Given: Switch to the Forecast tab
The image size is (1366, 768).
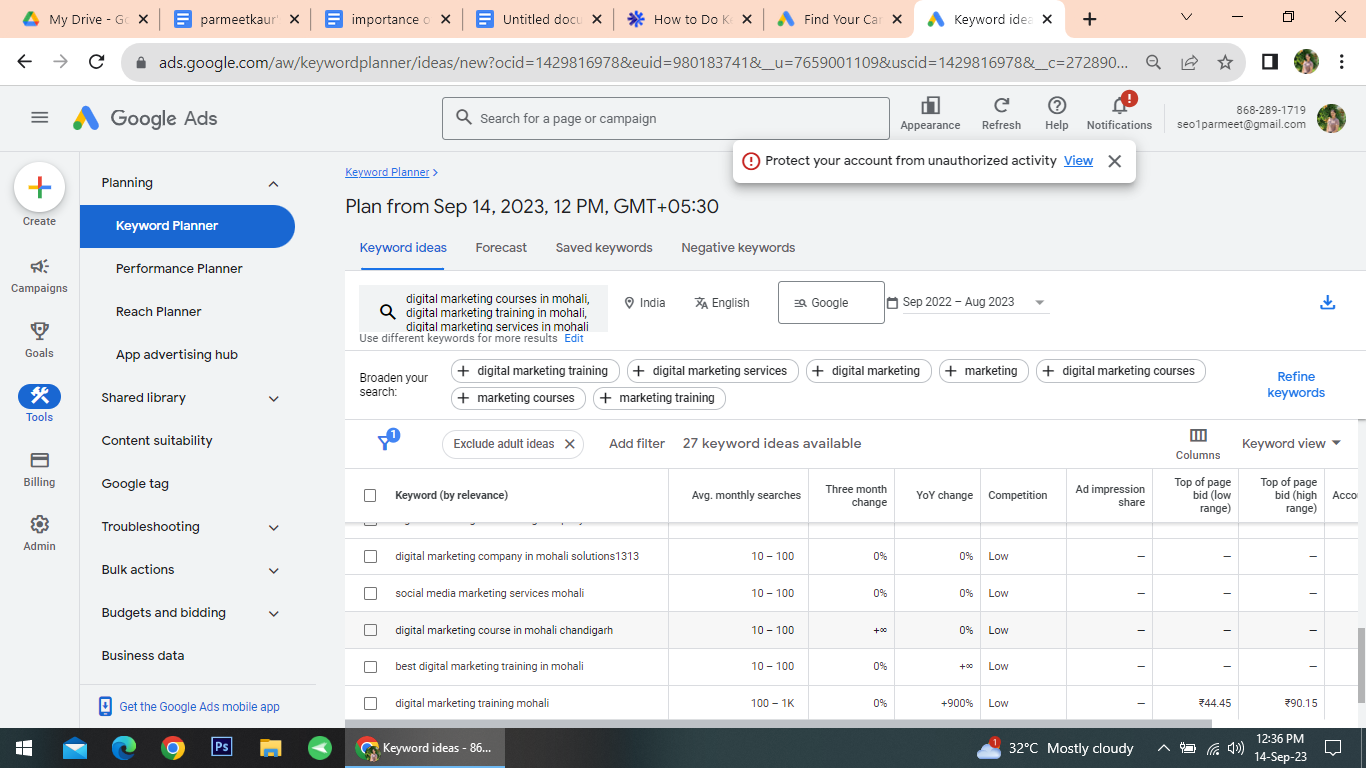Looking at the screenshot, I should coord(501,248).
